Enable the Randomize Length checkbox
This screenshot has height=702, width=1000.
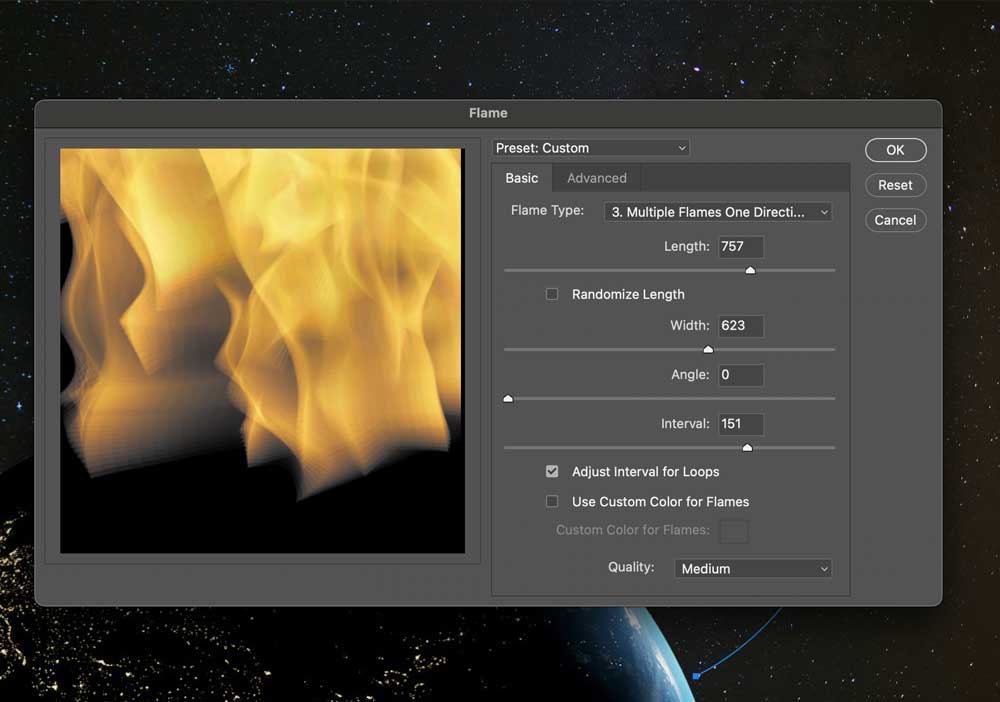[x=552, y=294]
